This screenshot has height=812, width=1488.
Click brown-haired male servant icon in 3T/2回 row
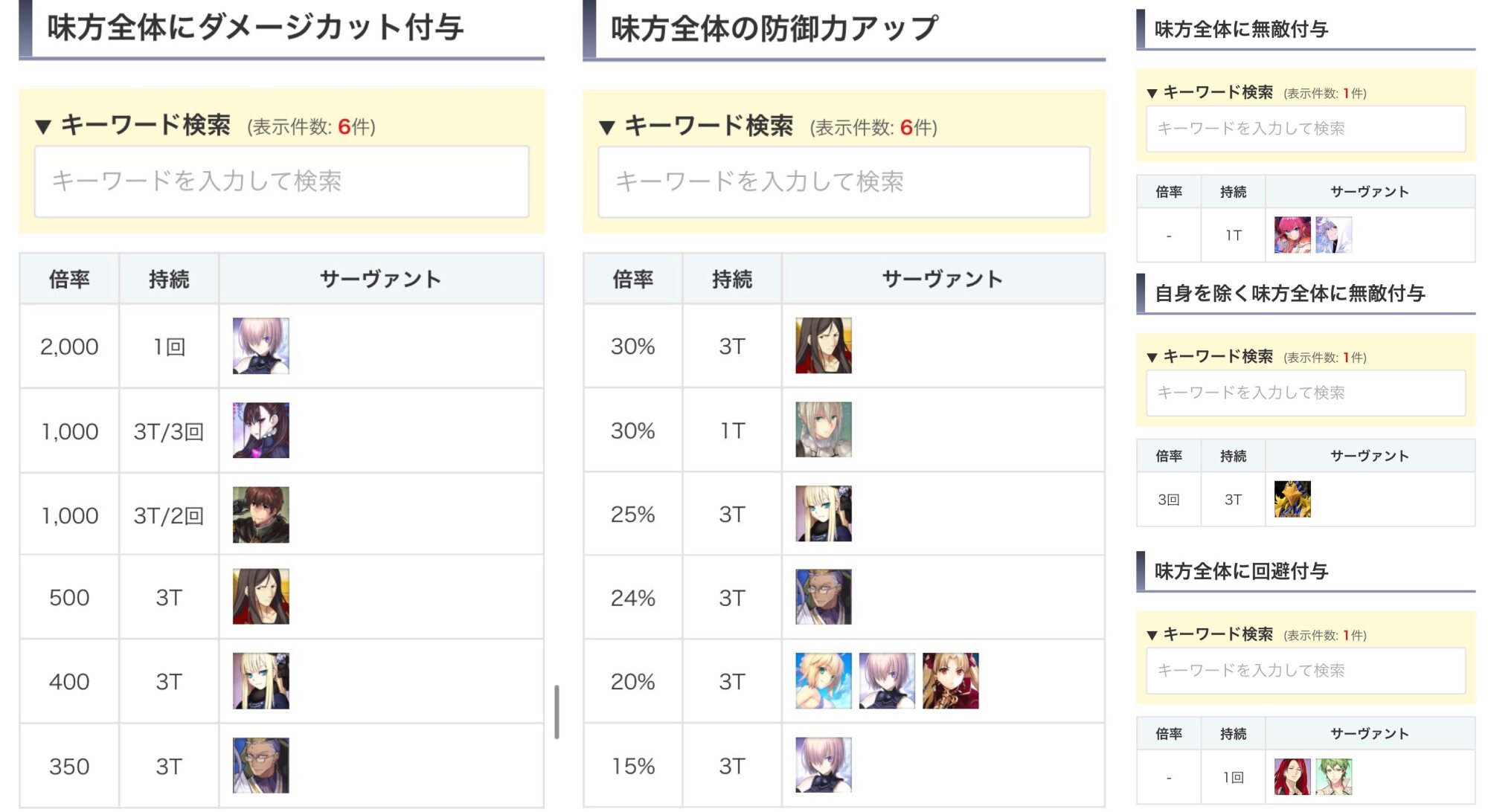260,515
